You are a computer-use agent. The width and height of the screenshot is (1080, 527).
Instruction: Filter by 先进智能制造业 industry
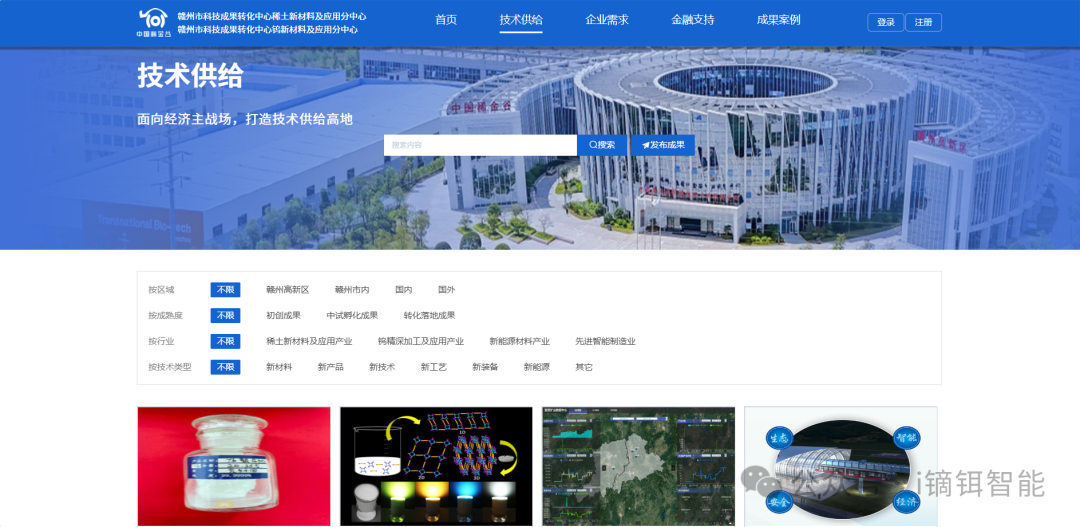point(605,341)
